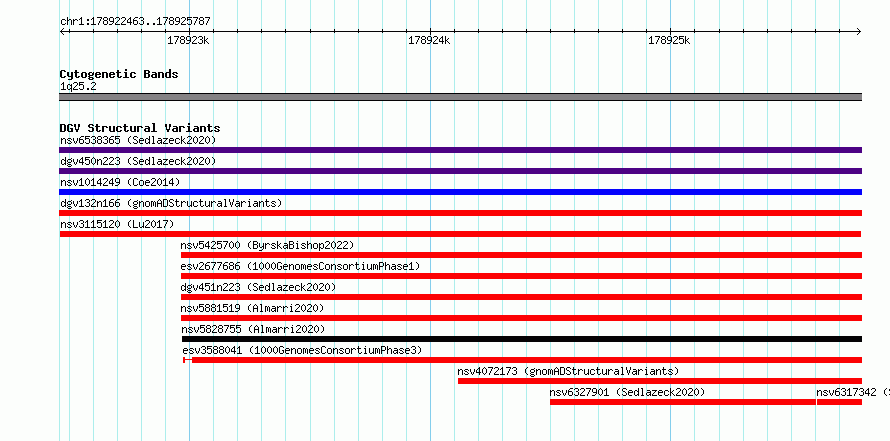Image resolution: width=890 pixels, height=441 pixels.
Task: Click the short red nsv6317342 bar
Action: (839, 402)
